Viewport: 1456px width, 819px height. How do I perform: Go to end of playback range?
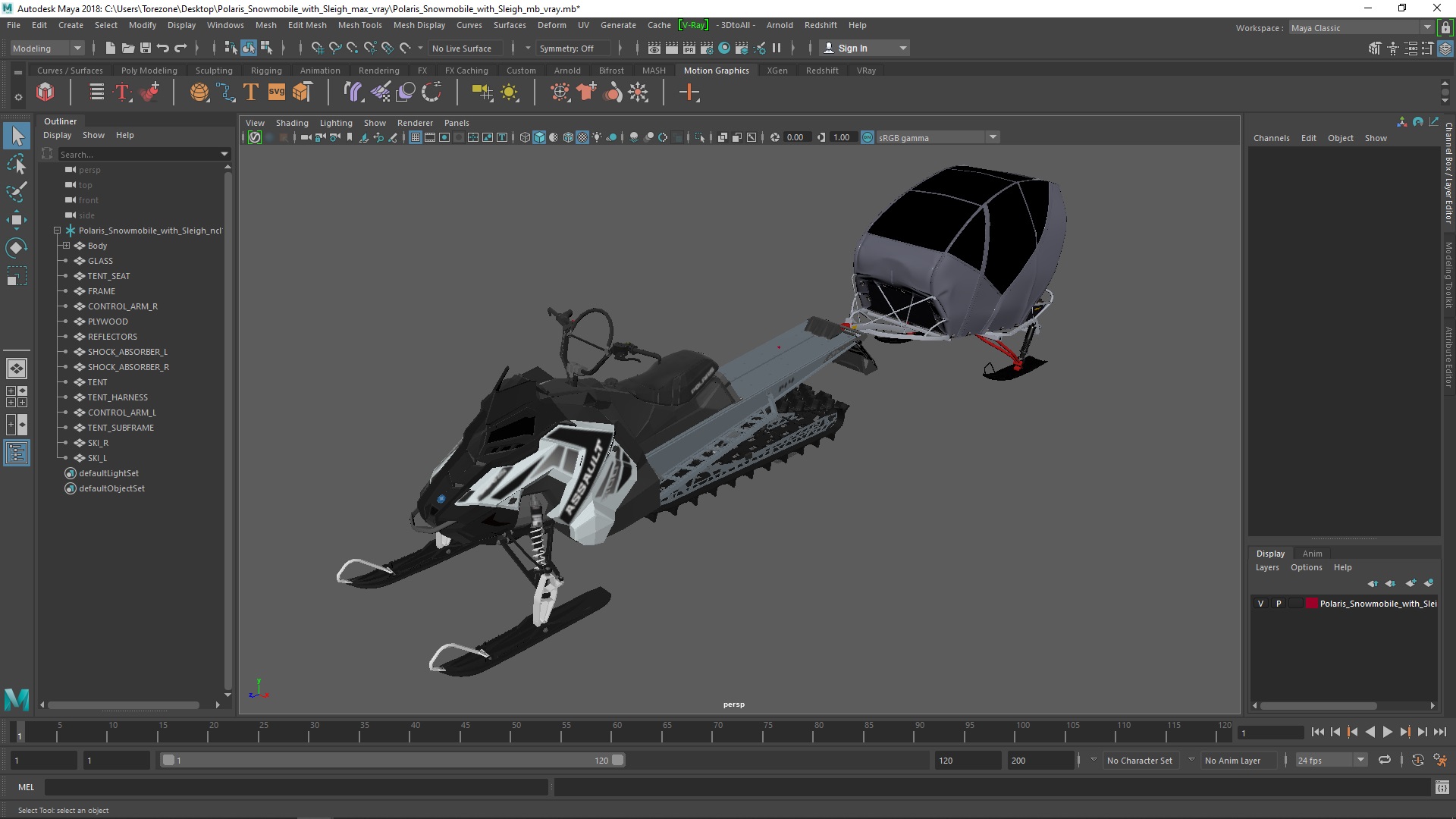(1439, 732)
